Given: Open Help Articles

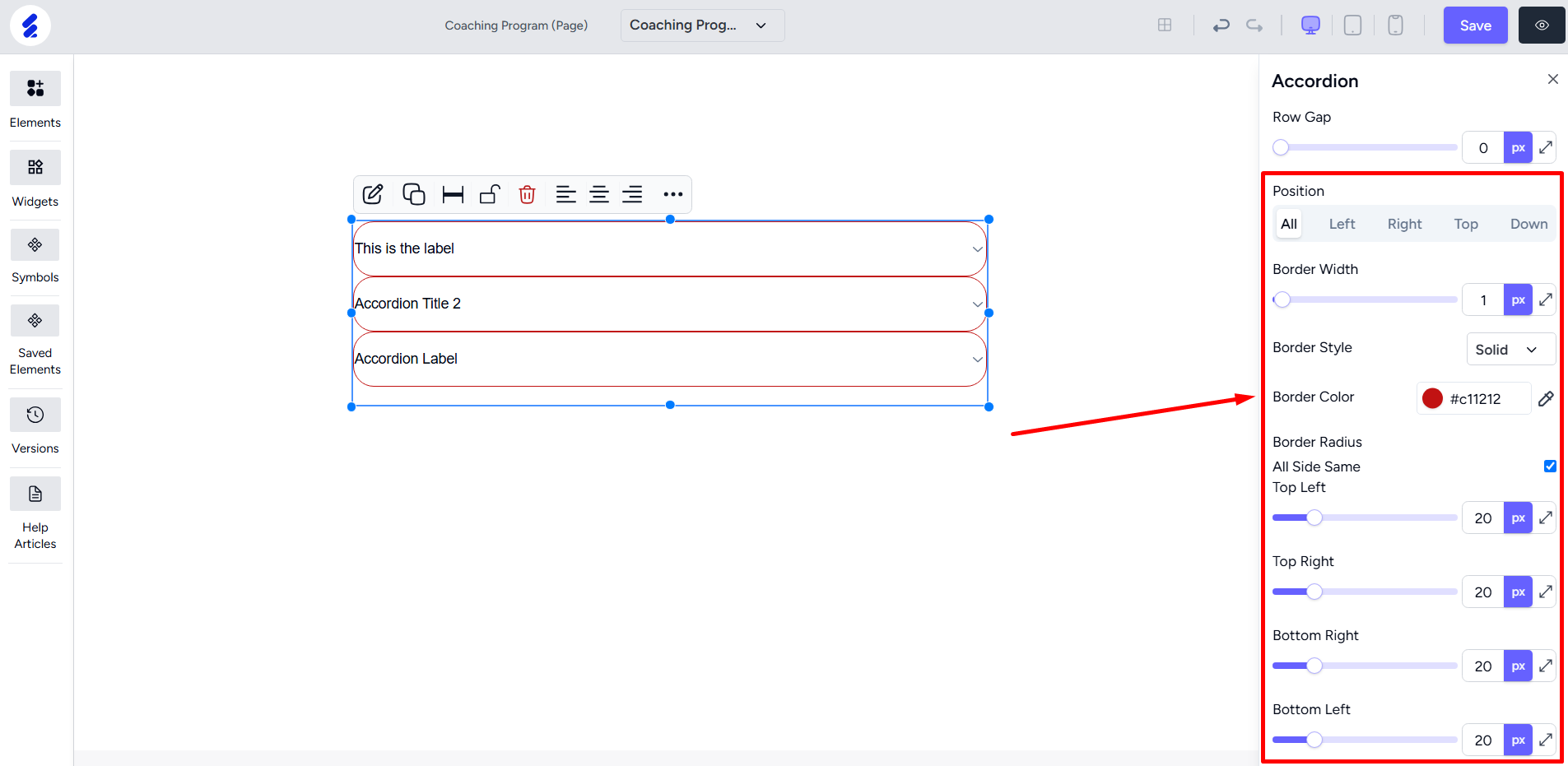Looking at the screenshot, I should click(35, 494).
